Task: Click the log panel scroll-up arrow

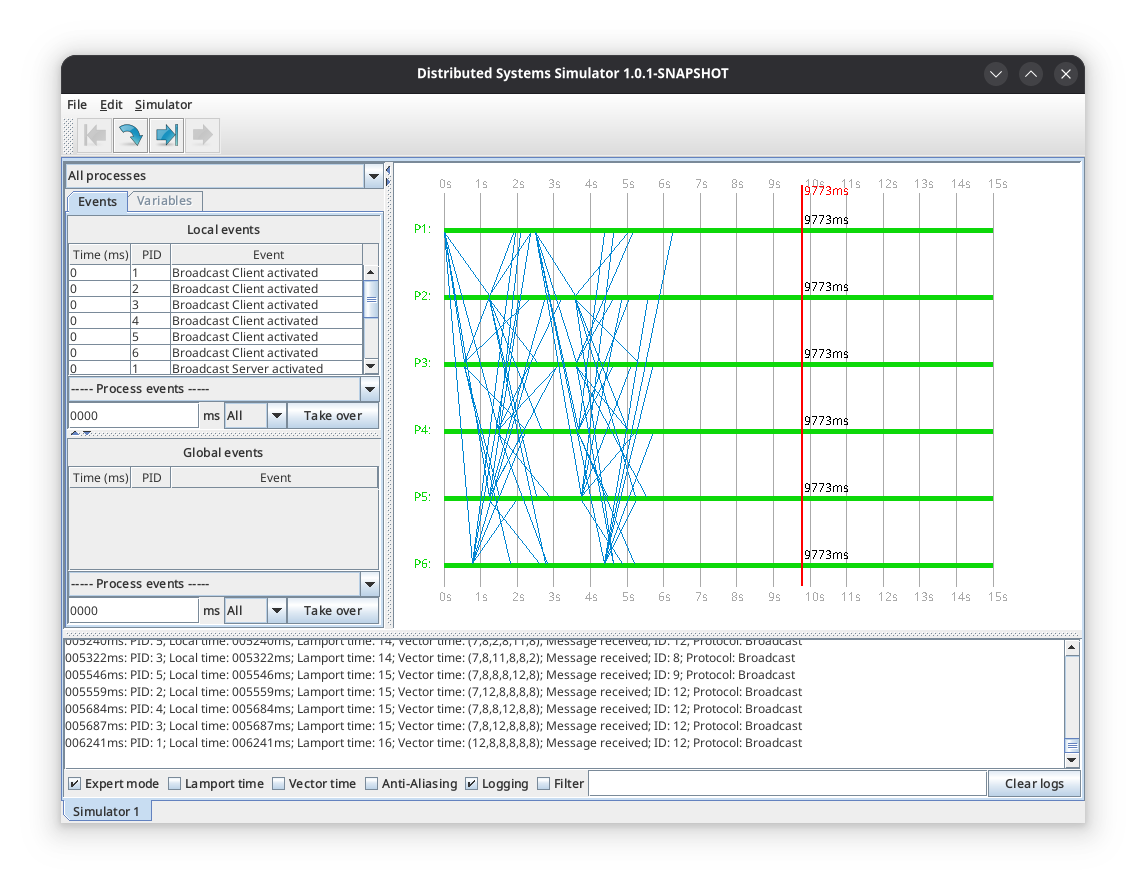Action: 1072,648
